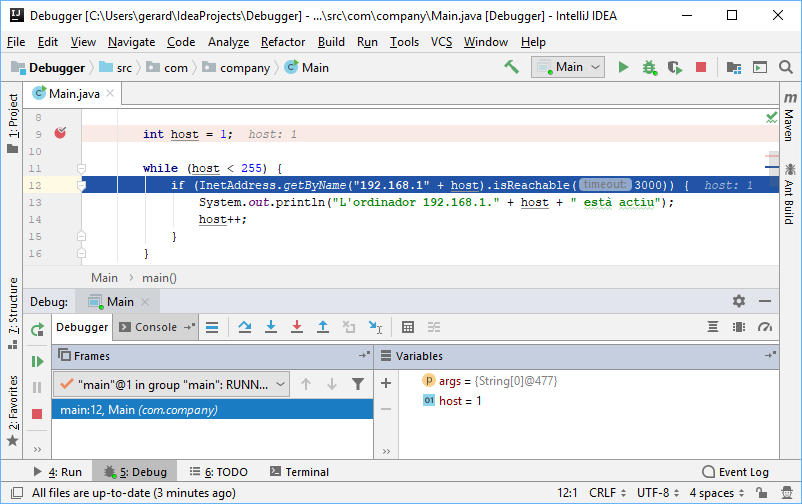
Task: Toggle the breakpoint on line 9
Action: [x=60, y=134]
